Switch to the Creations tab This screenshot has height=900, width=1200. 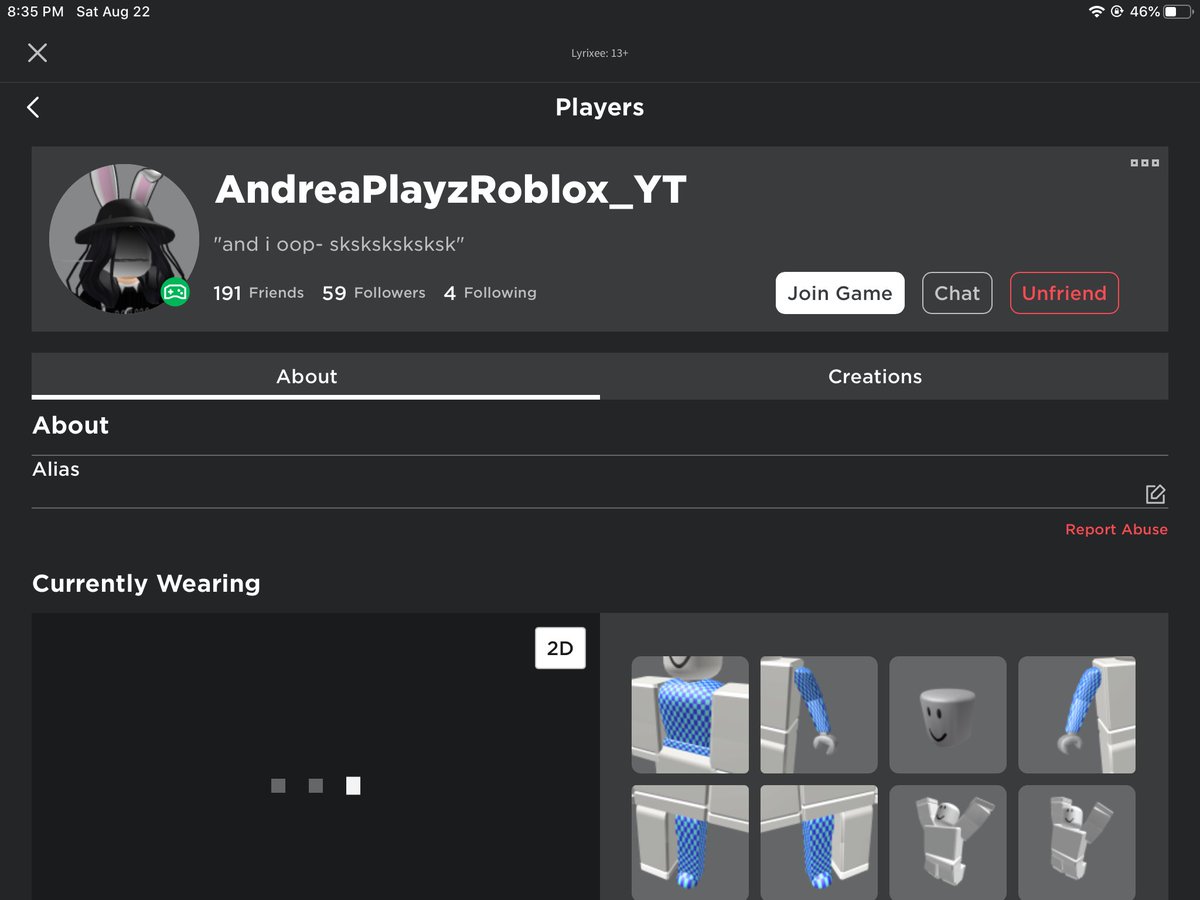coord(875,376)
